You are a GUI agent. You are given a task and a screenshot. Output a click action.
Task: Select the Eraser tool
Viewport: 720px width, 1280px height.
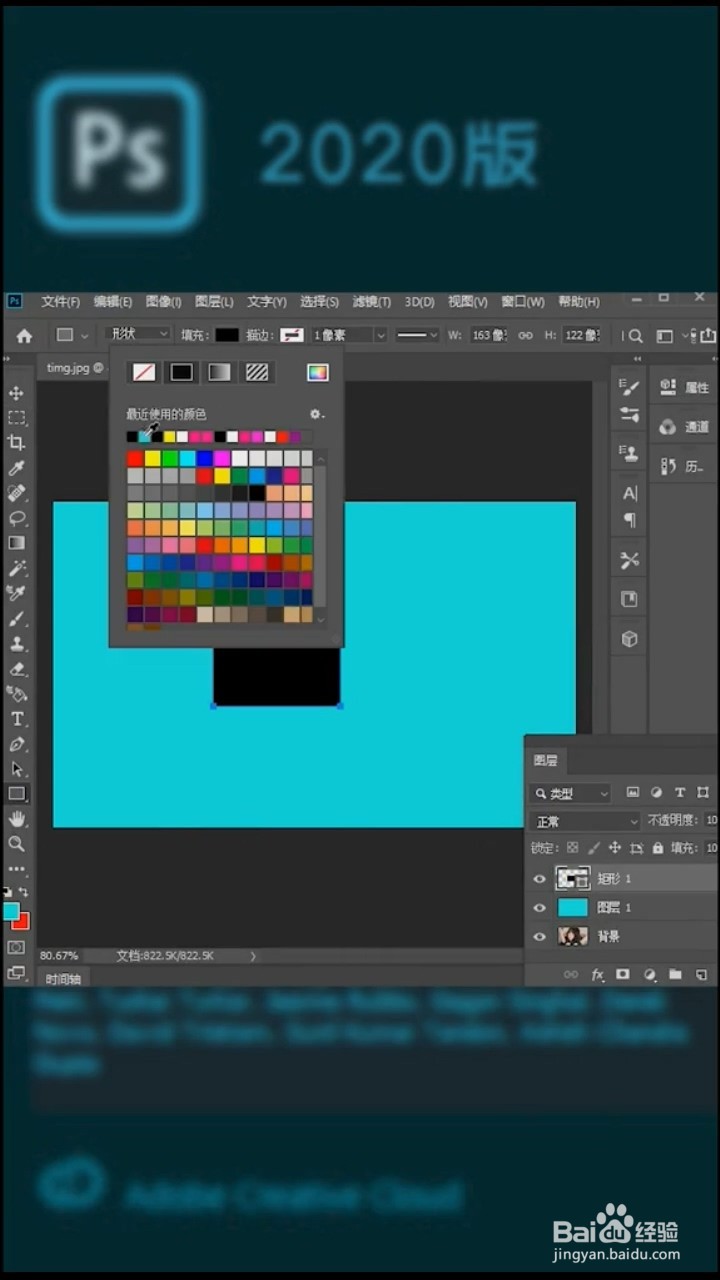point(16,669)
